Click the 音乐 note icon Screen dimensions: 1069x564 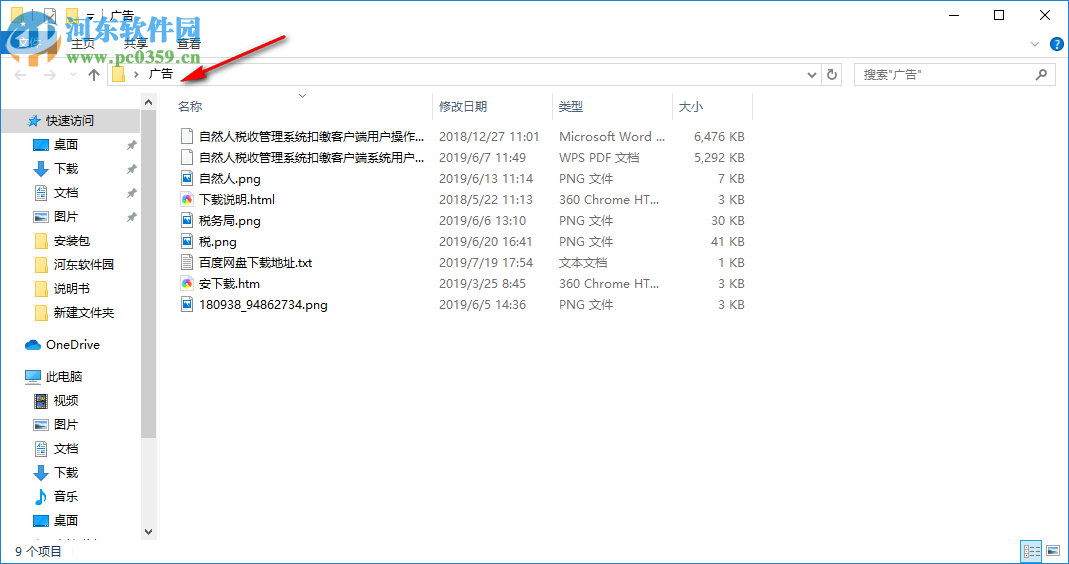click(42, 496)
